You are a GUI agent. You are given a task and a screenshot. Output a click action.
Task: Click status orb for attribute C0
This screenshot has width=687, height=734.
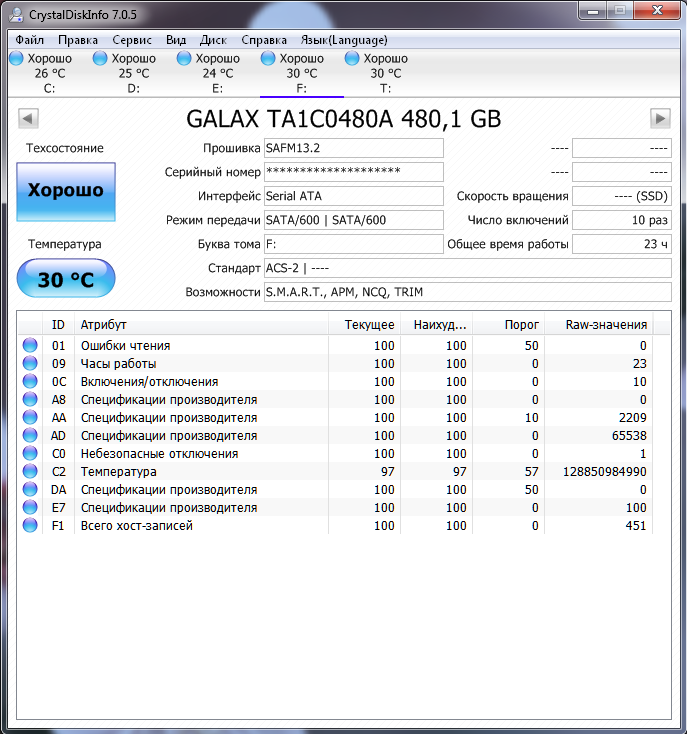30,453
